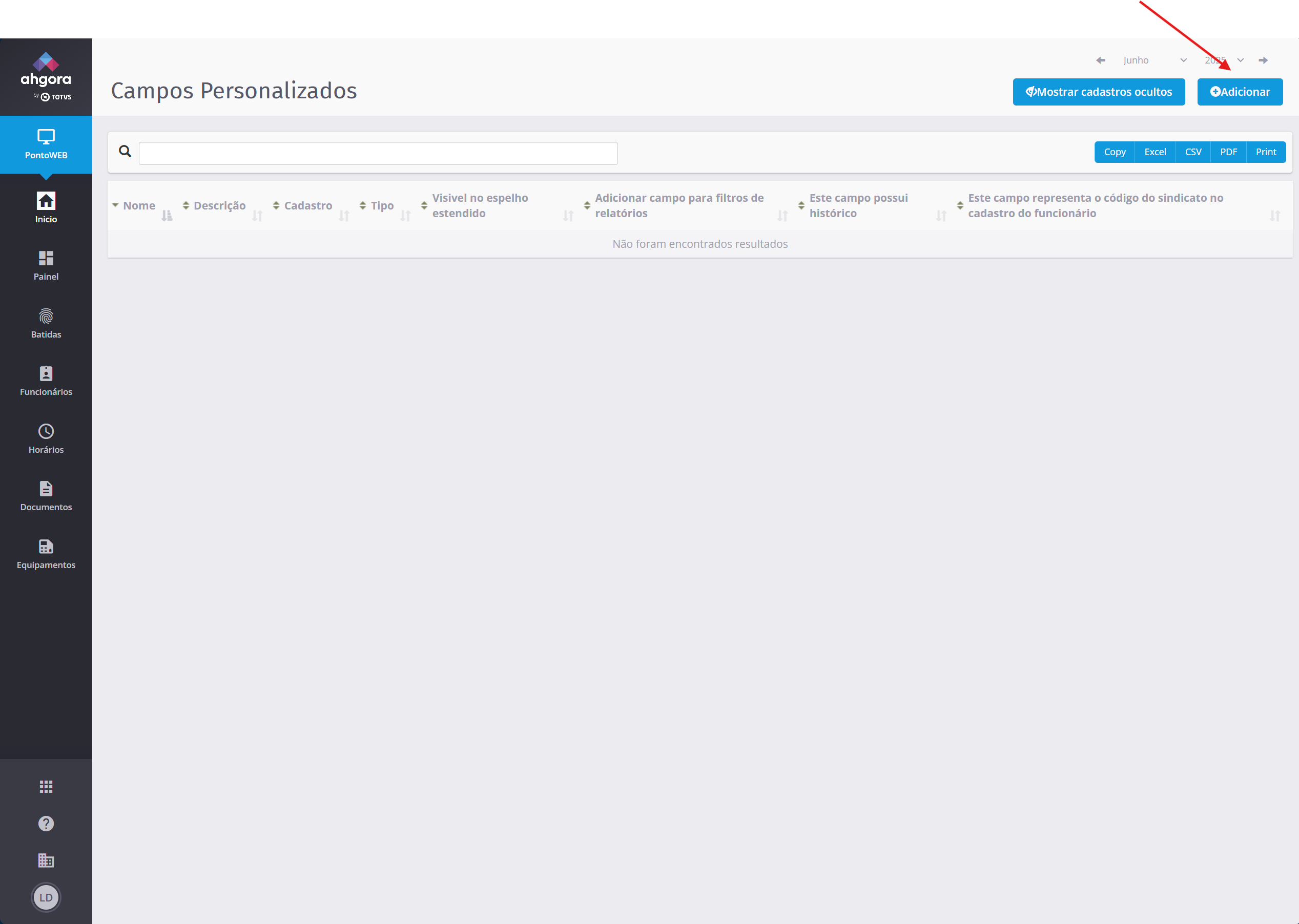Open Documentos in the sidebar
1299x924 pixels.
coord(46,496)
